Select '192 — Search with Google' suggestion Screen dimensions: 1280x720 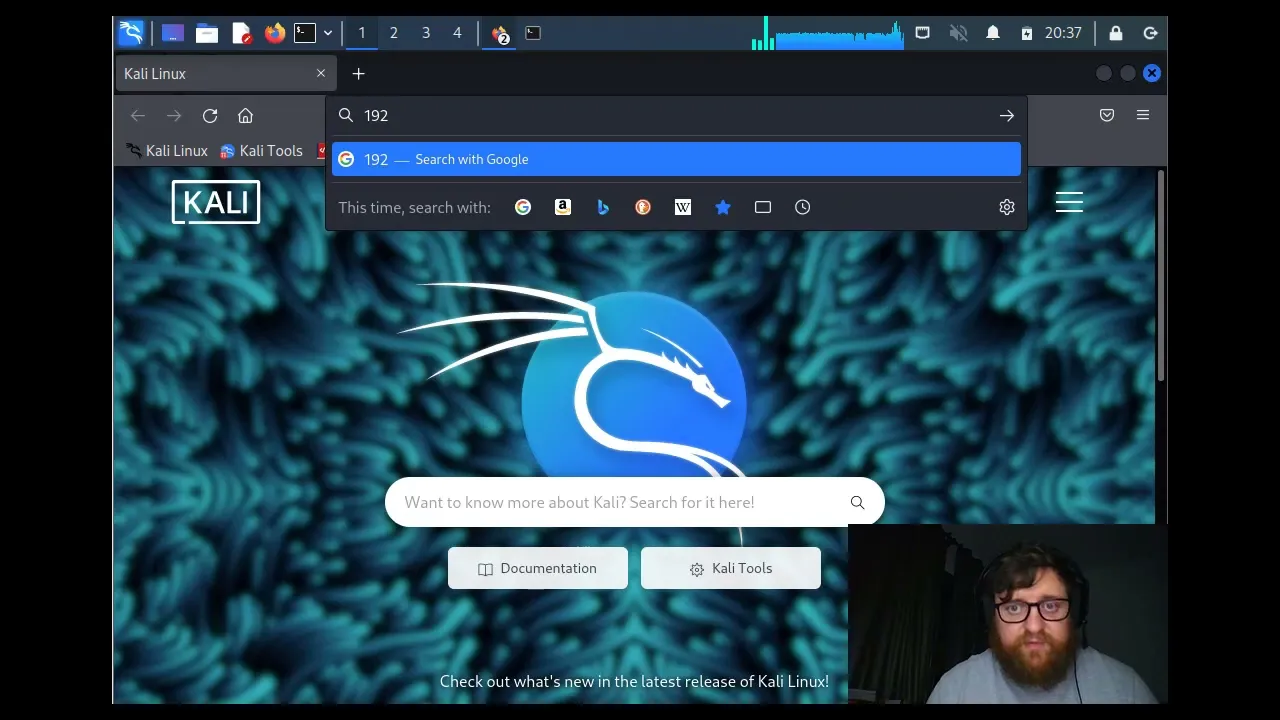tap(676, 160)
